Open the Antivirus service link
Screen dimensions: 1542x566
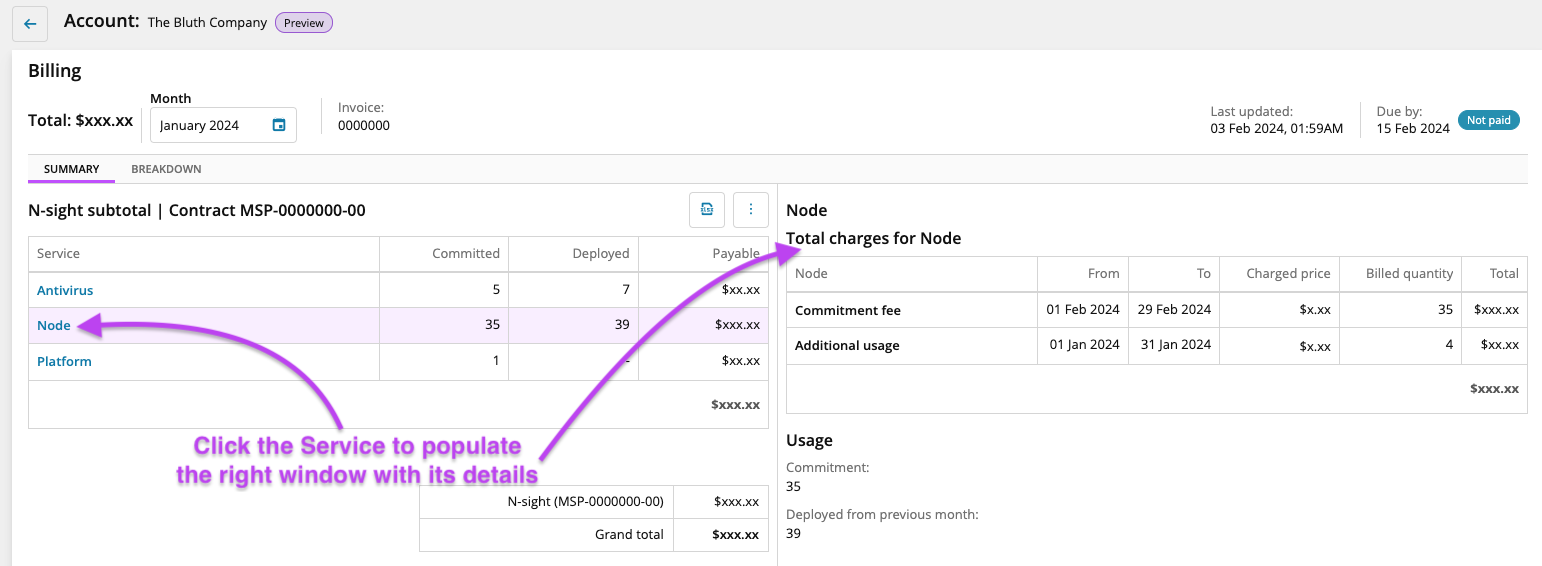65,290
